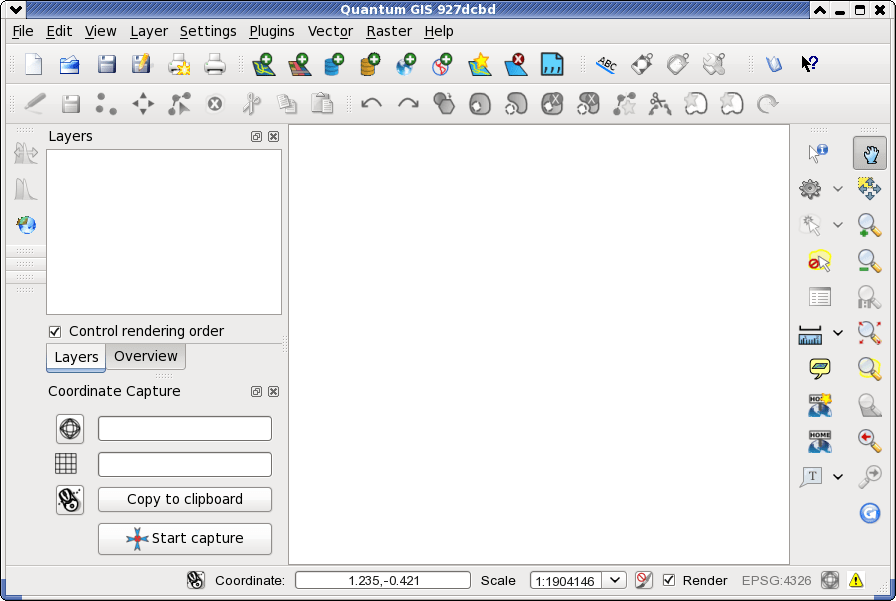The image size is (896, 601).
Task: Open the titlebar window menu arrow
Action: [x=16, y=9]
